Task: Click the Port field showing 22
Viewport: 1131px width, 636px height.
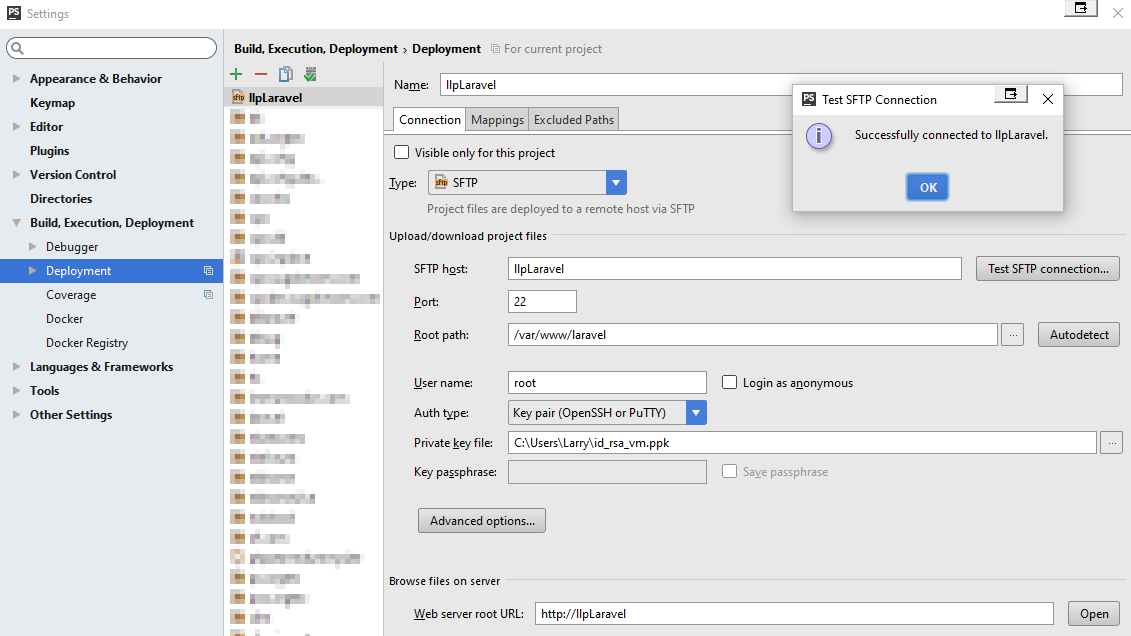Action: [x=542, y=301]
